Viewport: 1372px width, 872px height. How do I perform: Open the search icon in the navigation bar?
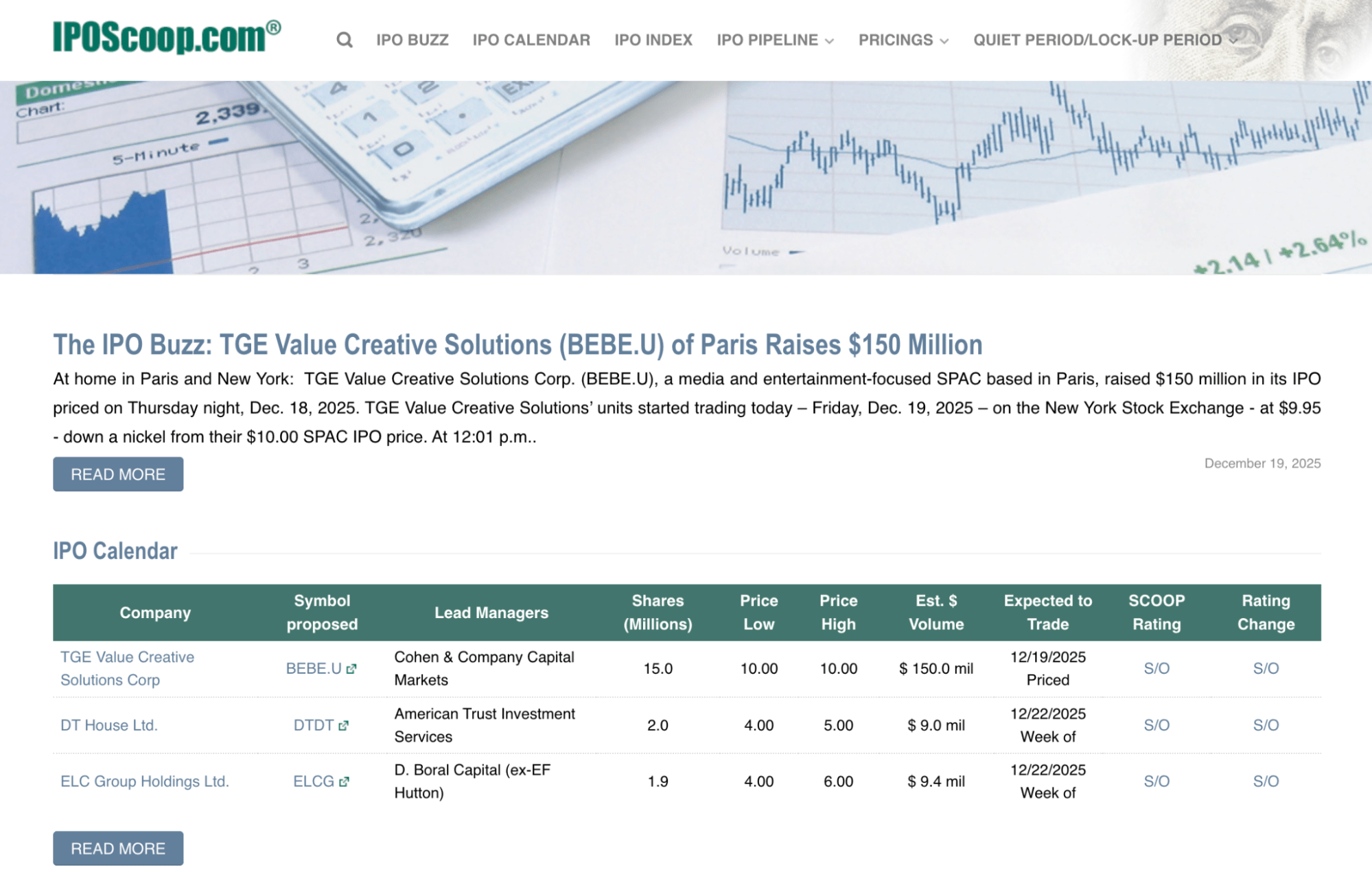click(x=343, y=40)
